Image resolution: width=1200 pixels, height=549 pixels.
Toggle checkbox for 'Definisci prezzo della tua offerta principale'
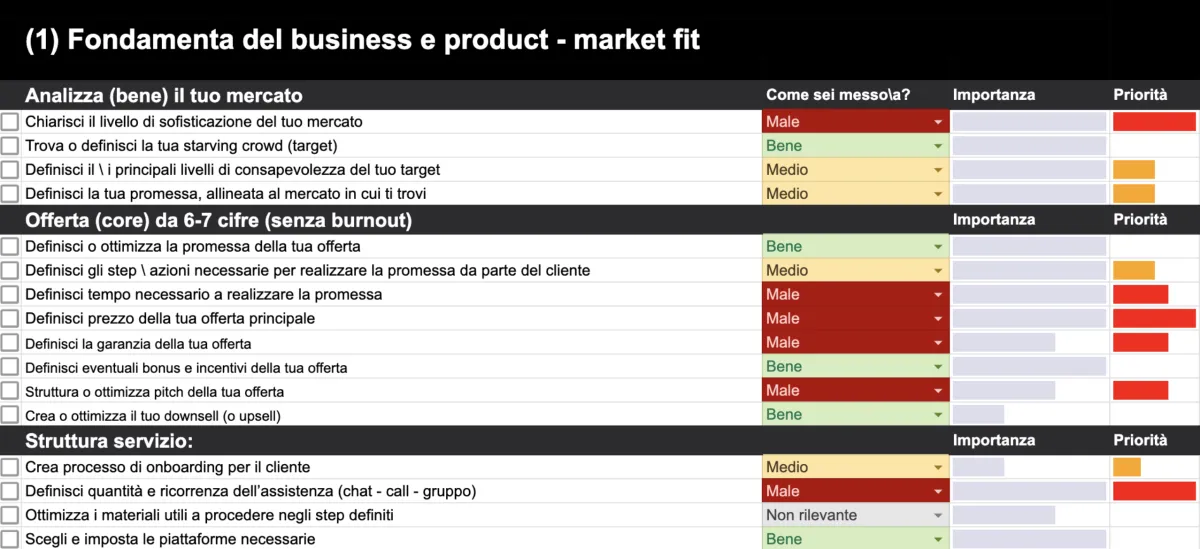pyautogui.click(x=10, y=319)
